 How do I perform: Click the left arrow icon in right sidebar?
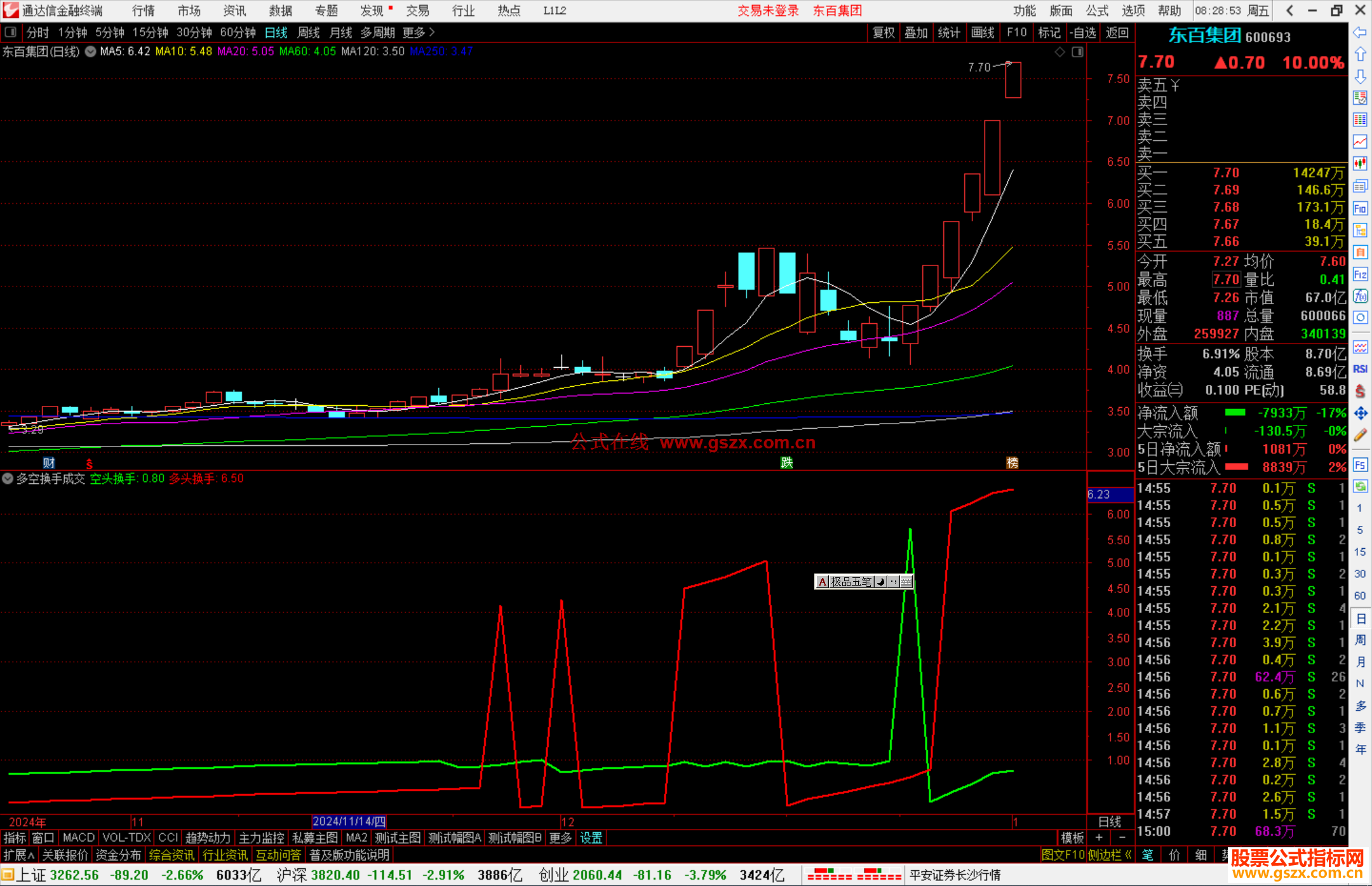coord(1360,33)
